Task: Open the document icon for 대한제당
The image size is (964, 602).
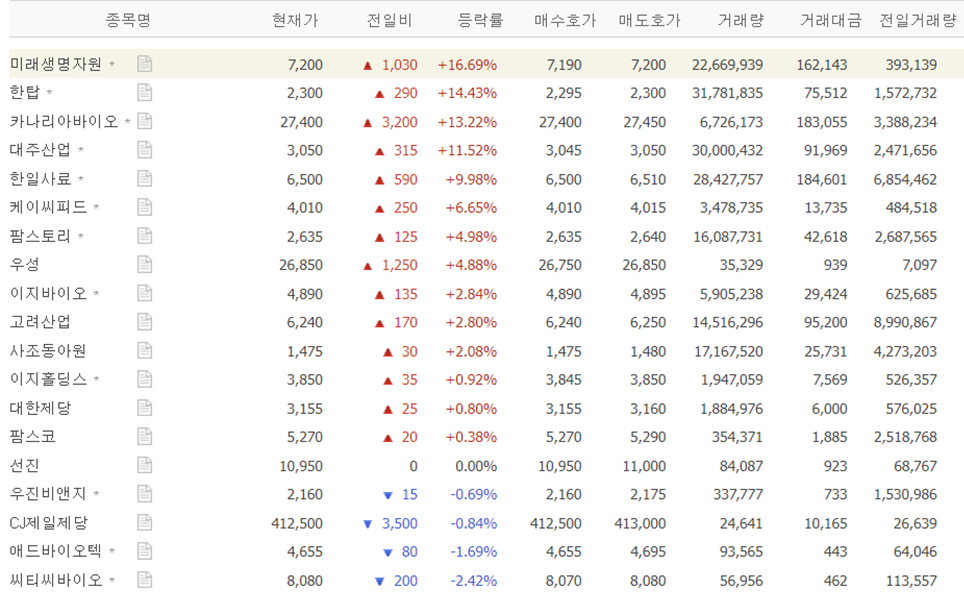Action: coord(144,408)
